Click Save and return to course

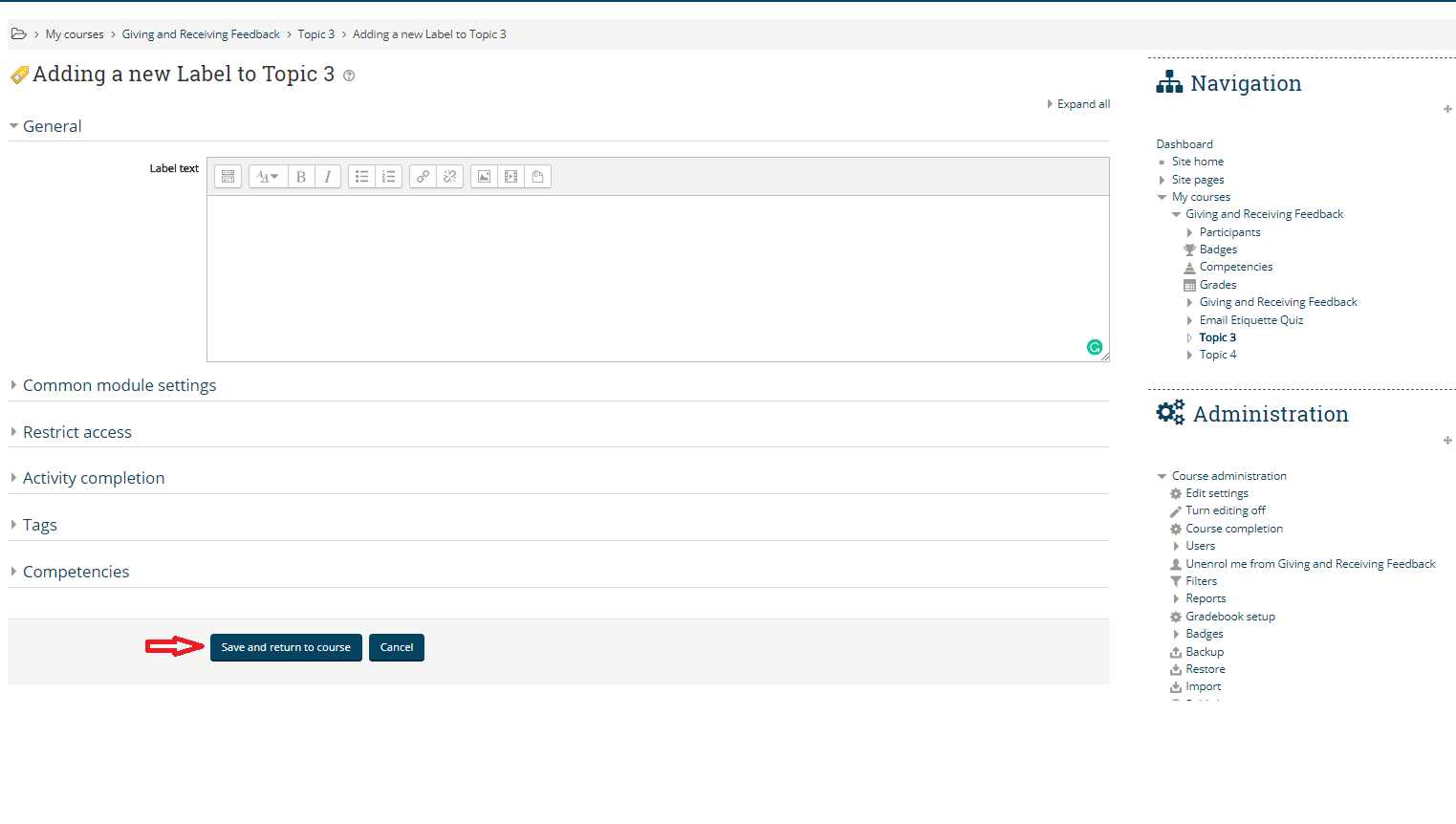[286, 647]
